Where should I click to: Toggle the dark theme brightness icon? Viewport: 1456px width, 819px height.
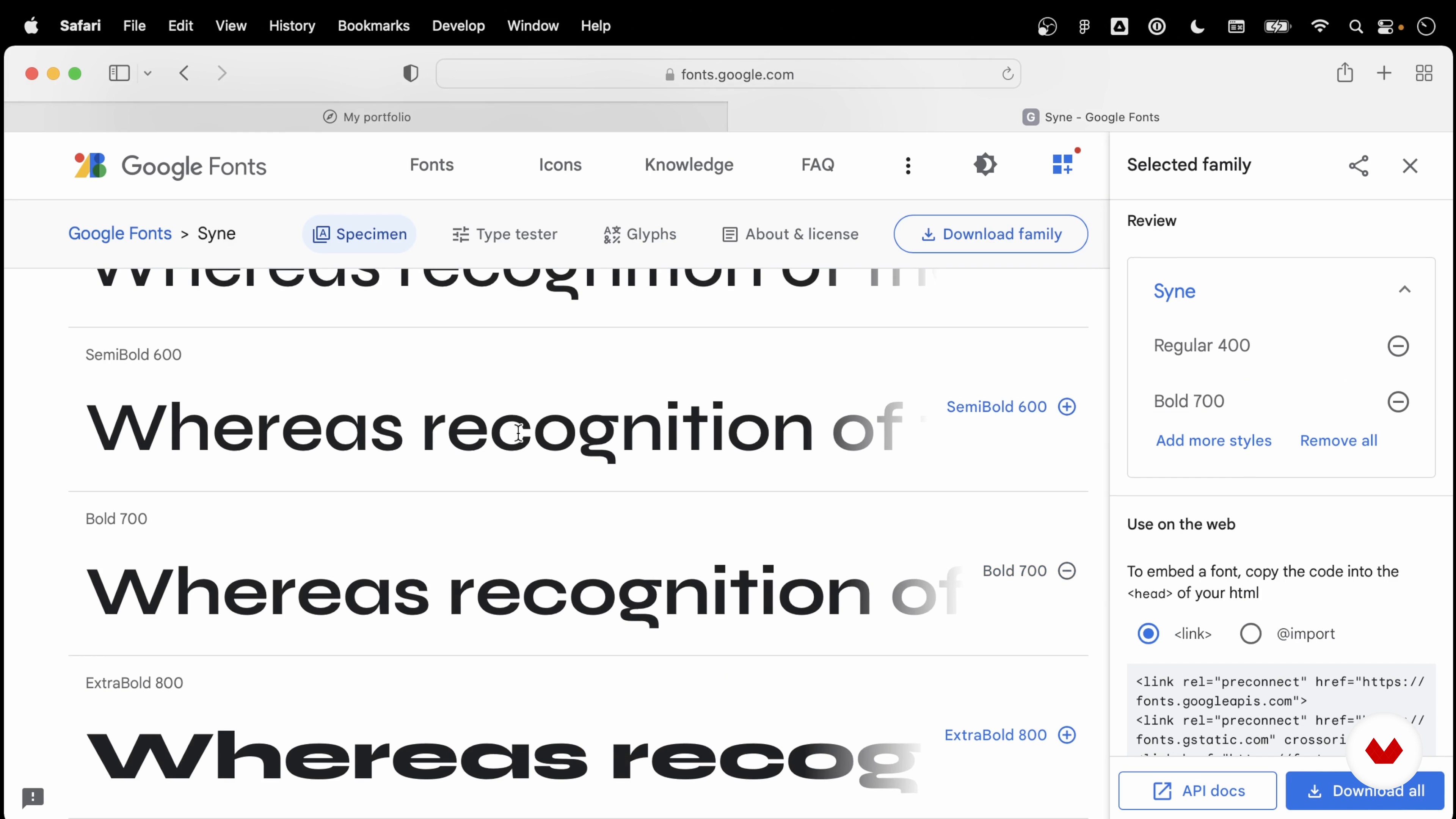click(985, 165)
